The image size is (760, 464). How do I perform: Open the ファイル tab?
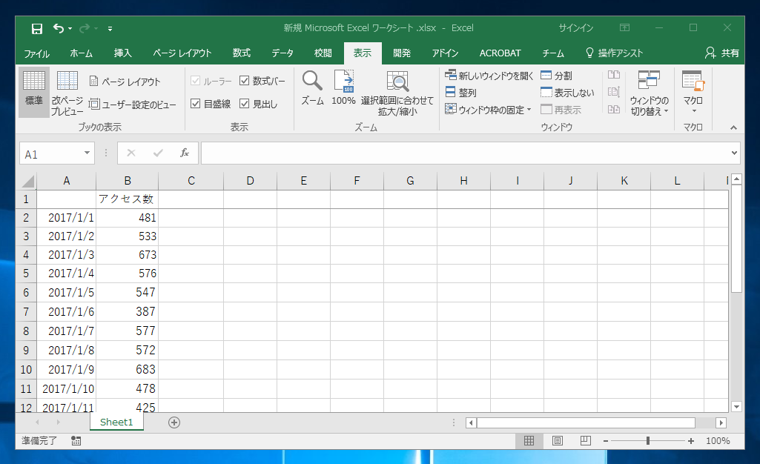click(37, 53)
